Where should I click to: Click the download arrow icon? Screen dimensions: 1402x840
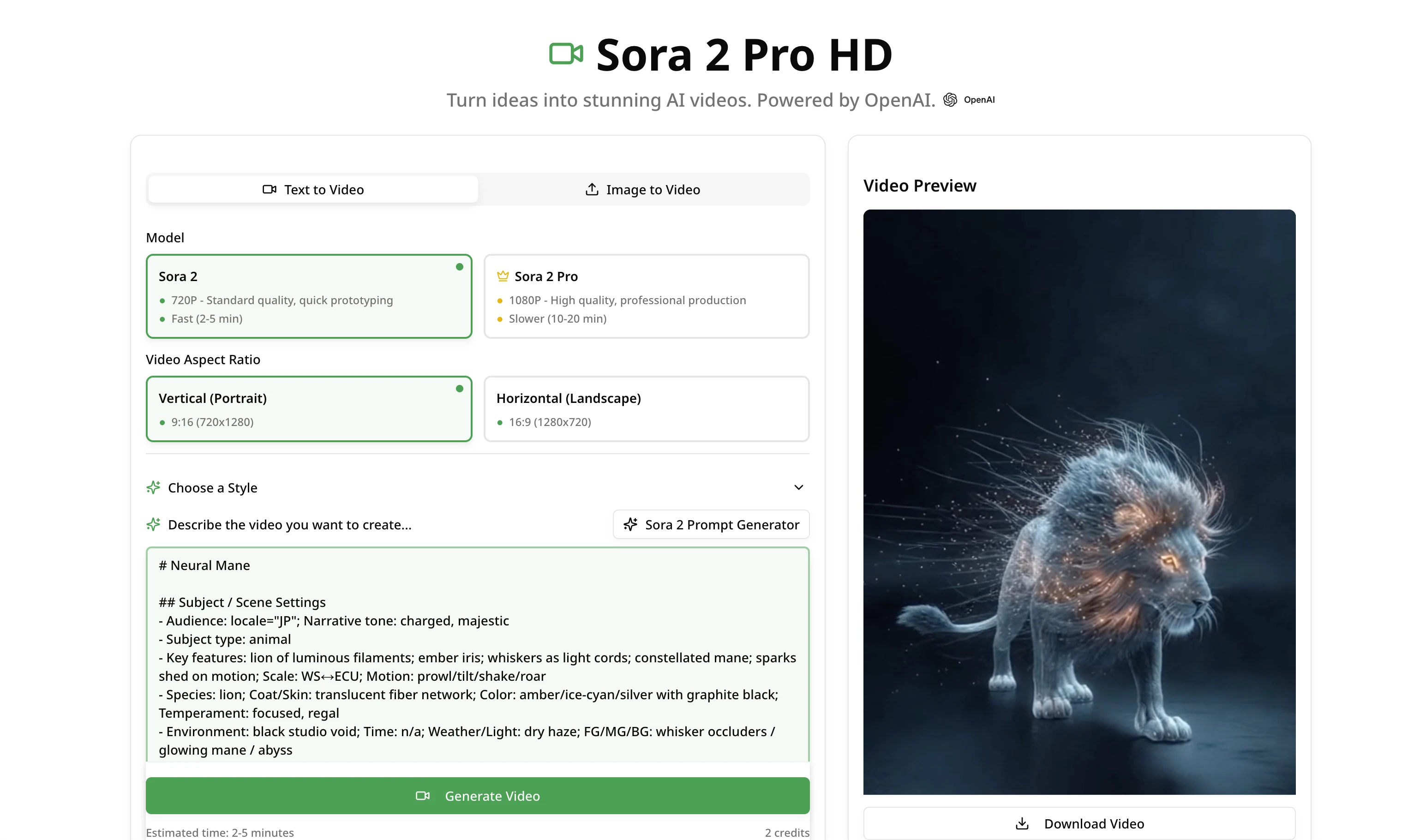[1022, 823]
